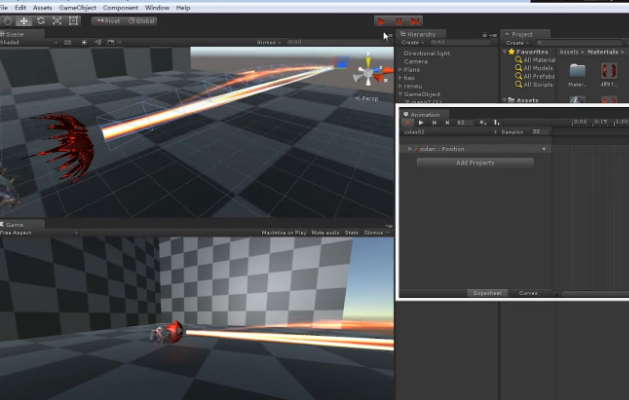
Task: Click the Materials folder thumbnail
Action: (577, 71)
